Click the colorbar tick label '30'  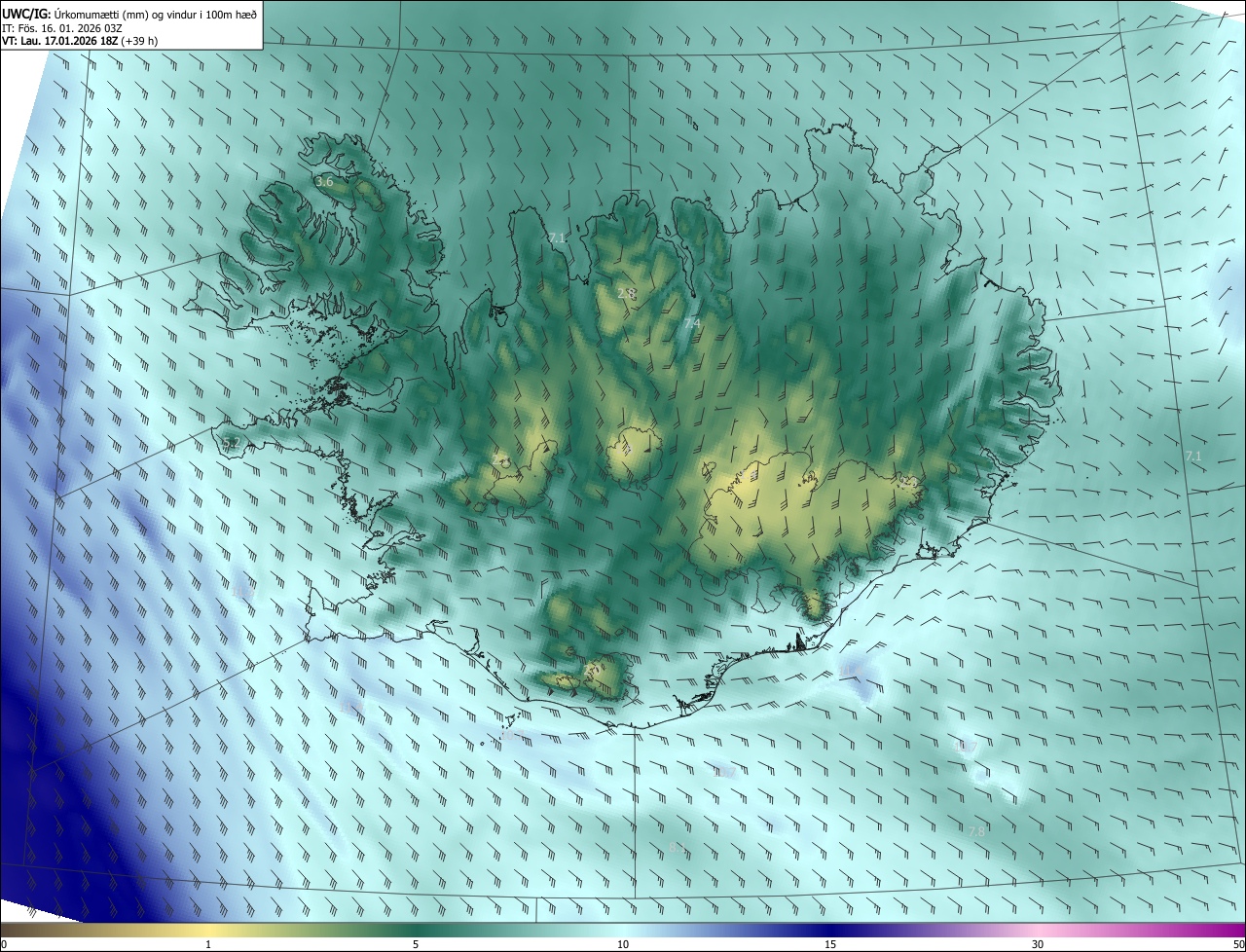coord(1038,945)
